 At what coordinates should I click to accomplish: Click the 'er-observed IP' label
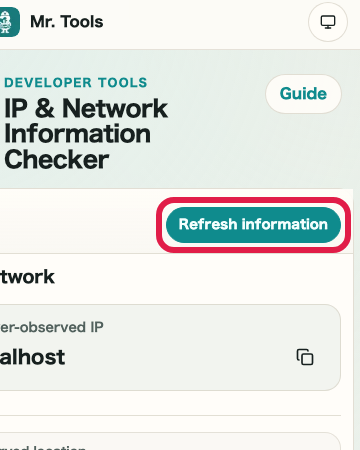52,327
